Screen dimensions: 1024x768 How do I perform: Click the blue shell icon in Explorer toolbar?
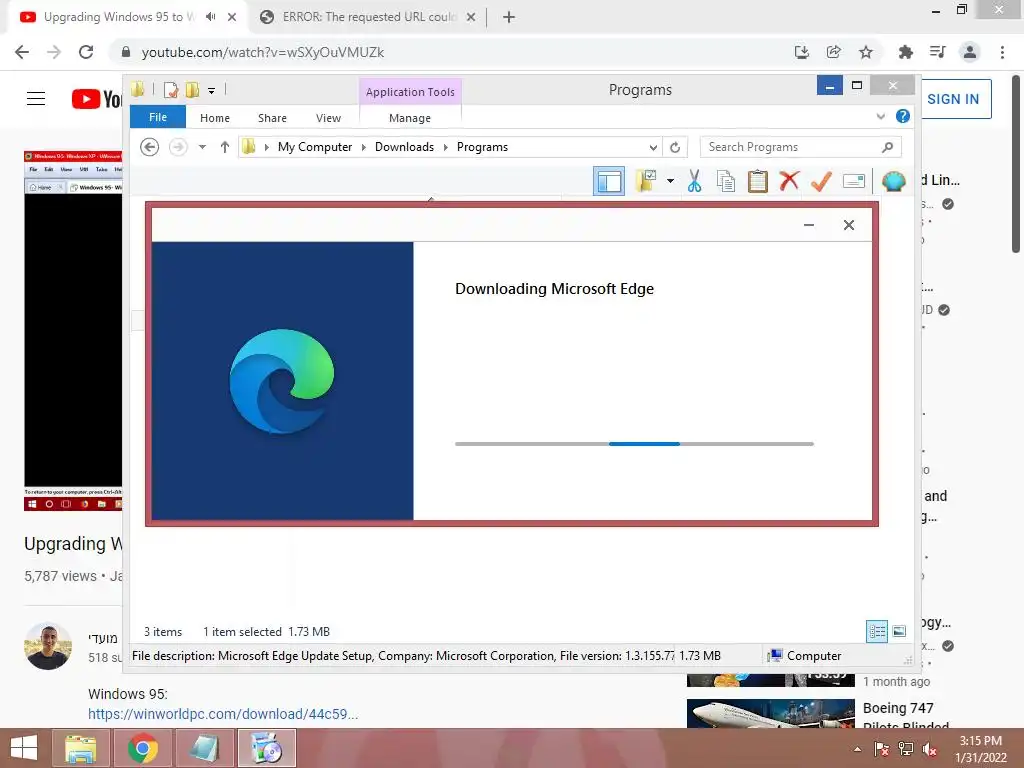(893, 181)
